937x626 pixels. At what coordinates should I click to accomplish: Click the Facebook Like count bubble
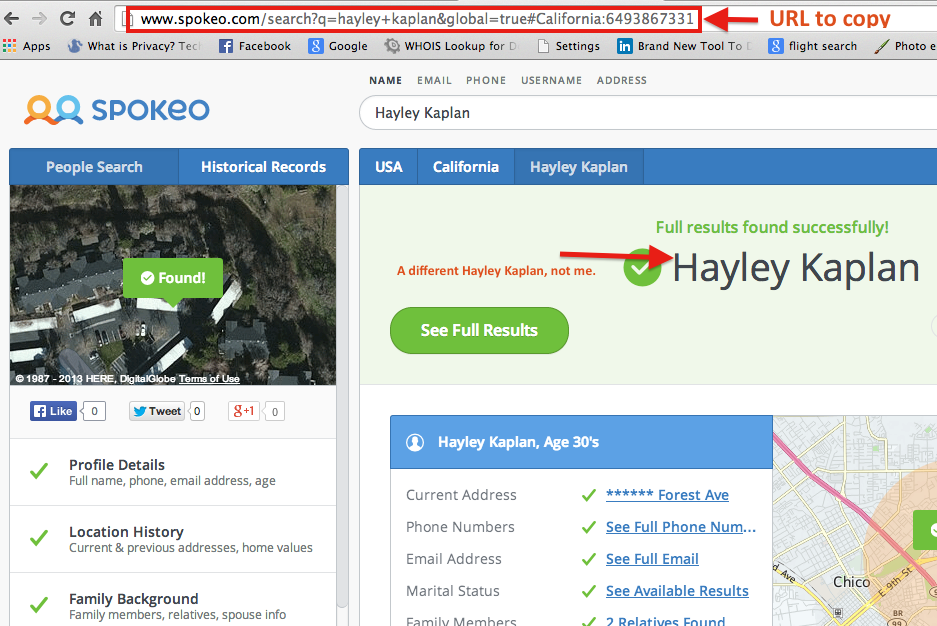pyautogui.click(x=94, y=411)
